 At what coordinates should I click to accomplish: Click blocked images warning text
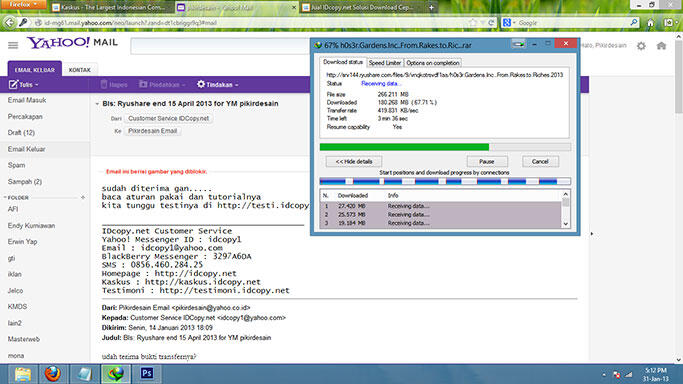click(x=156, y=172)
